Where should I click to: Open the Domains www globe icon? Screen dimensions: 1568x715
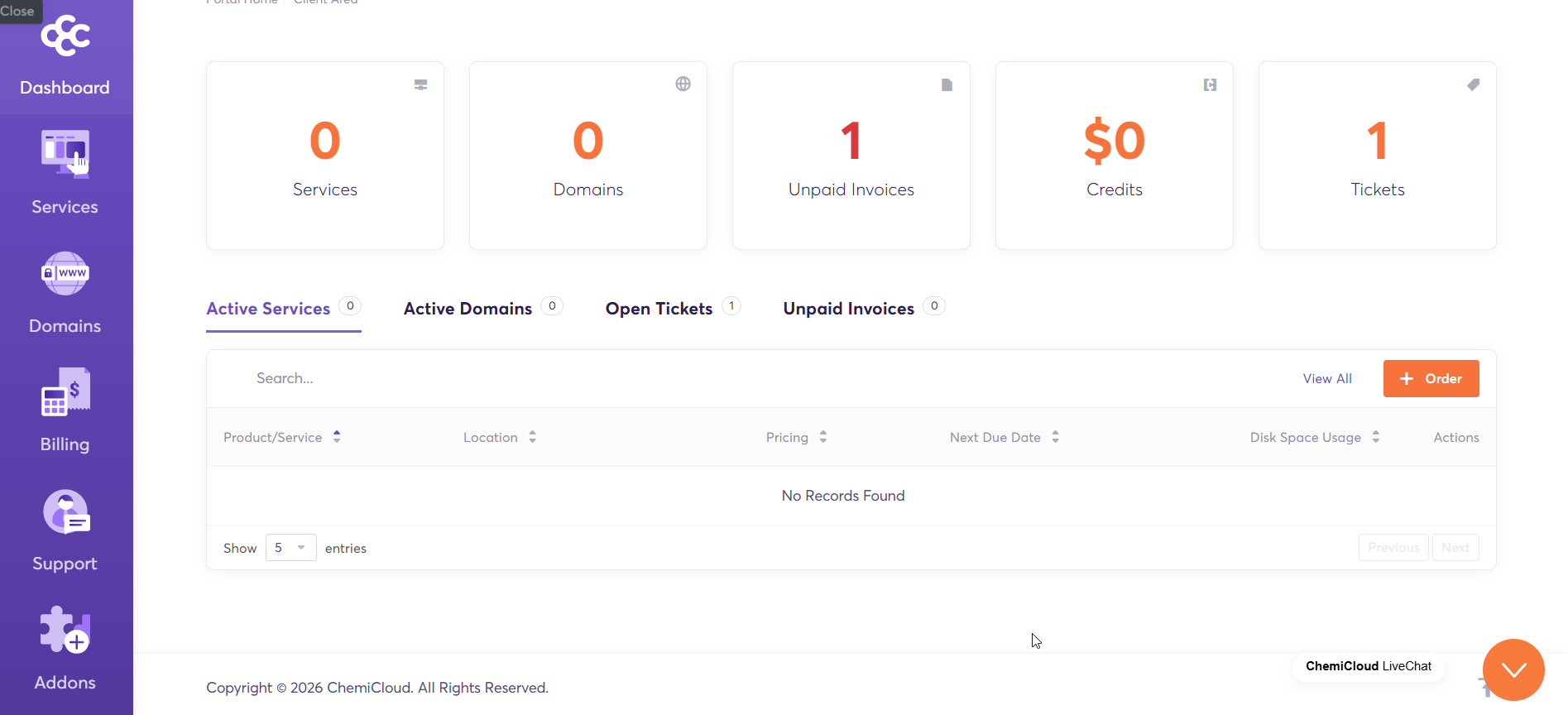tap(65, 273)
